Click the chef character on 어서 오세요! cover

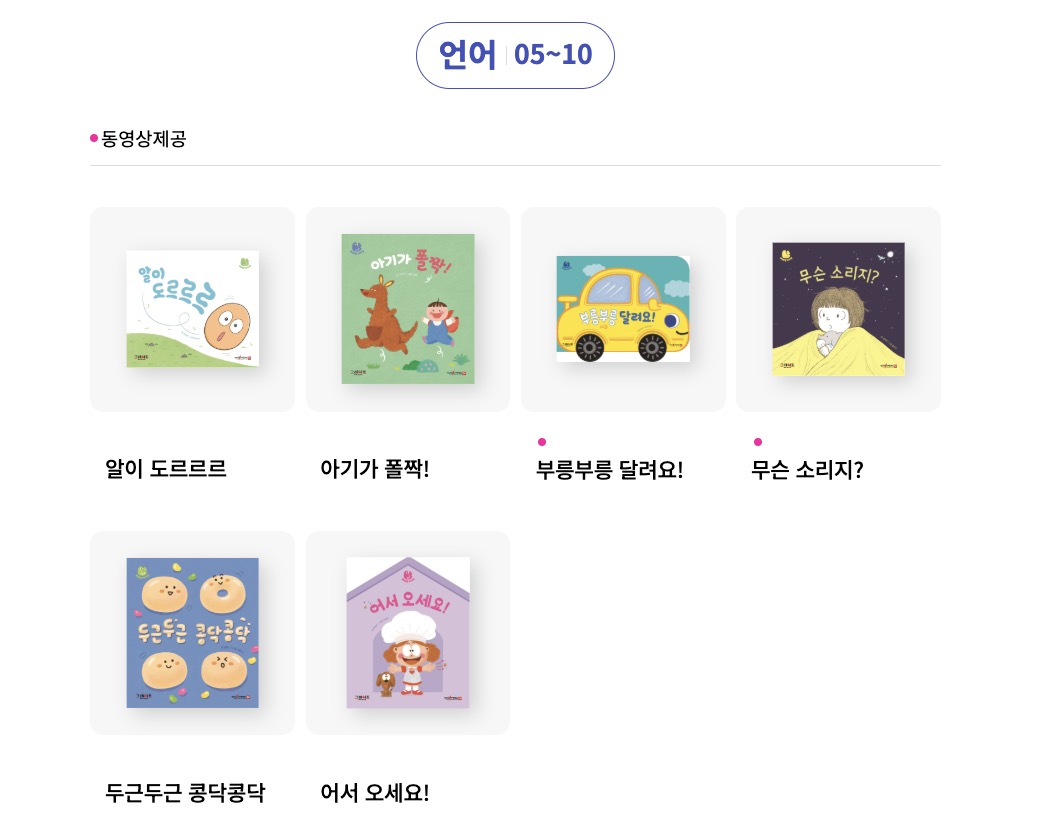(x=408, y=649)
